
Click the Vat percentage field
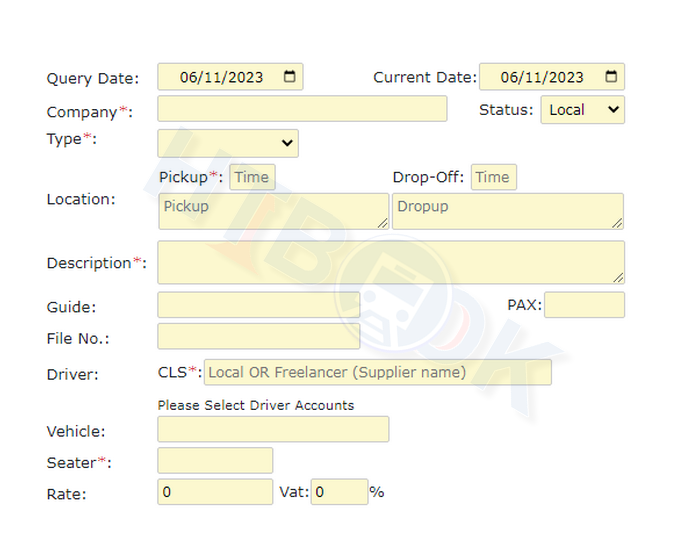[x=339, y=492]
